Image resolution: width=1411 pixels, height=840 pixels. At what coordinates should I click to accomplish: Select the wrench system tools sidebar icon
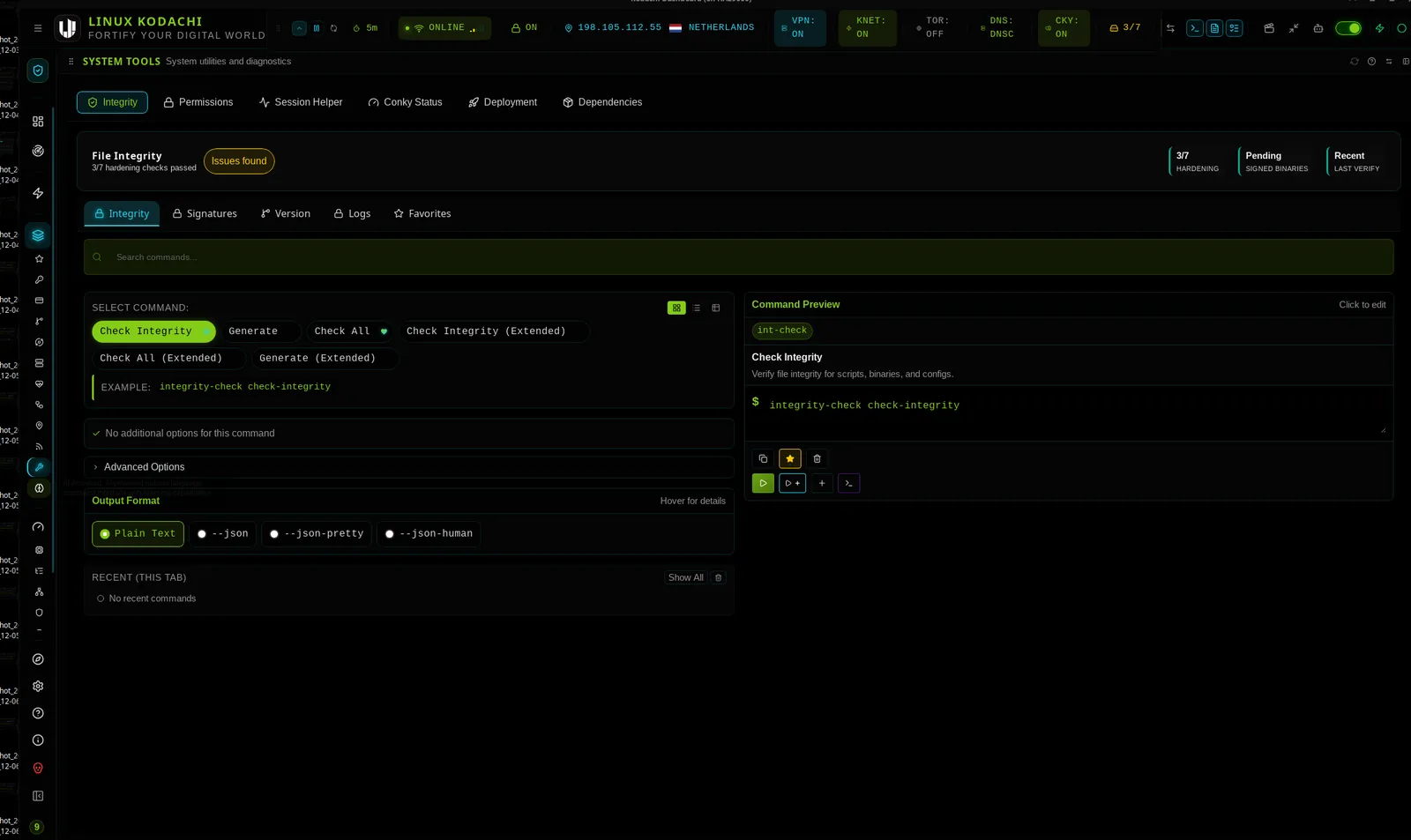[x=39, y=467]
